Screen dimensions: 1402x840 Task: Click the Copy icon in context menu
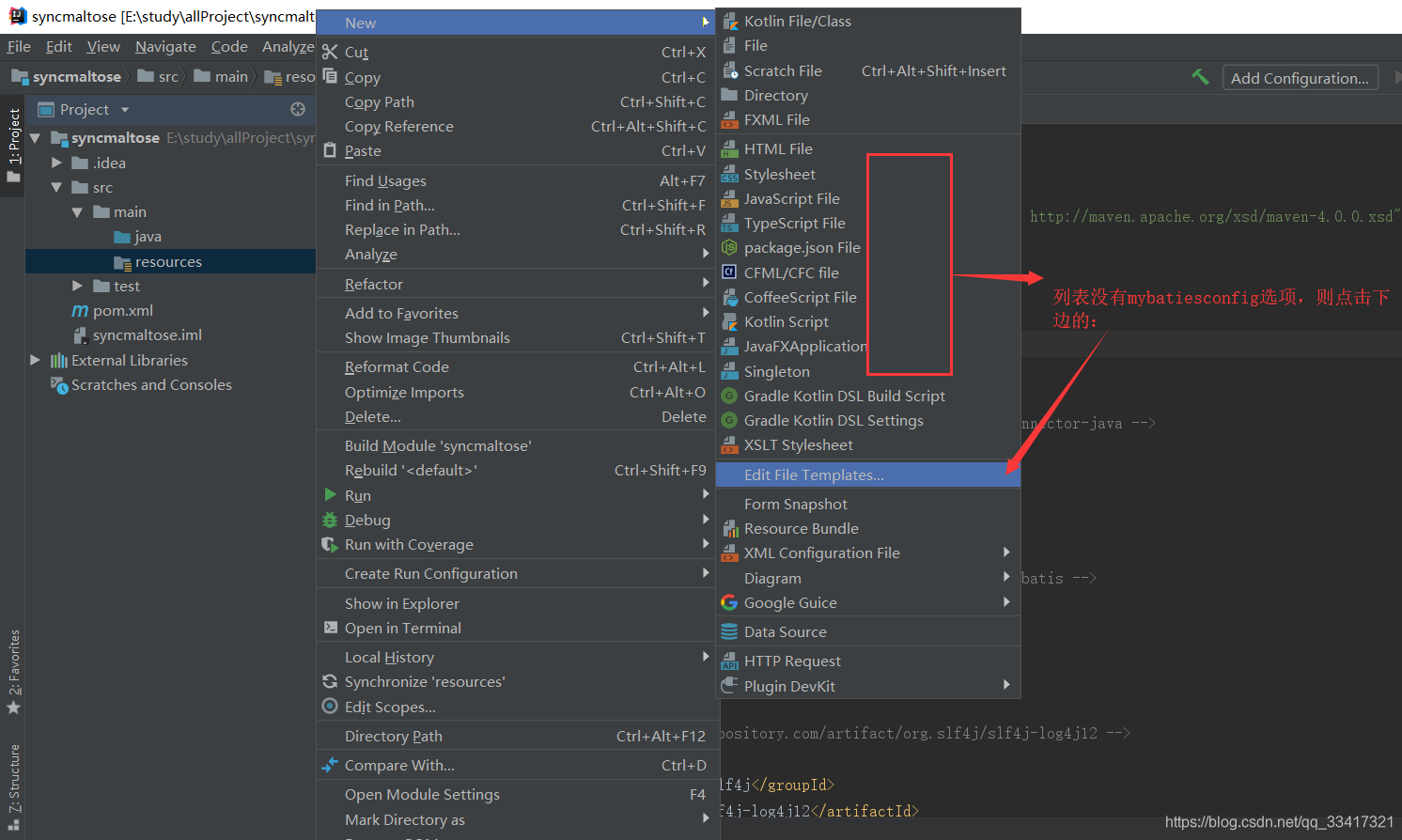coord(330,76)
